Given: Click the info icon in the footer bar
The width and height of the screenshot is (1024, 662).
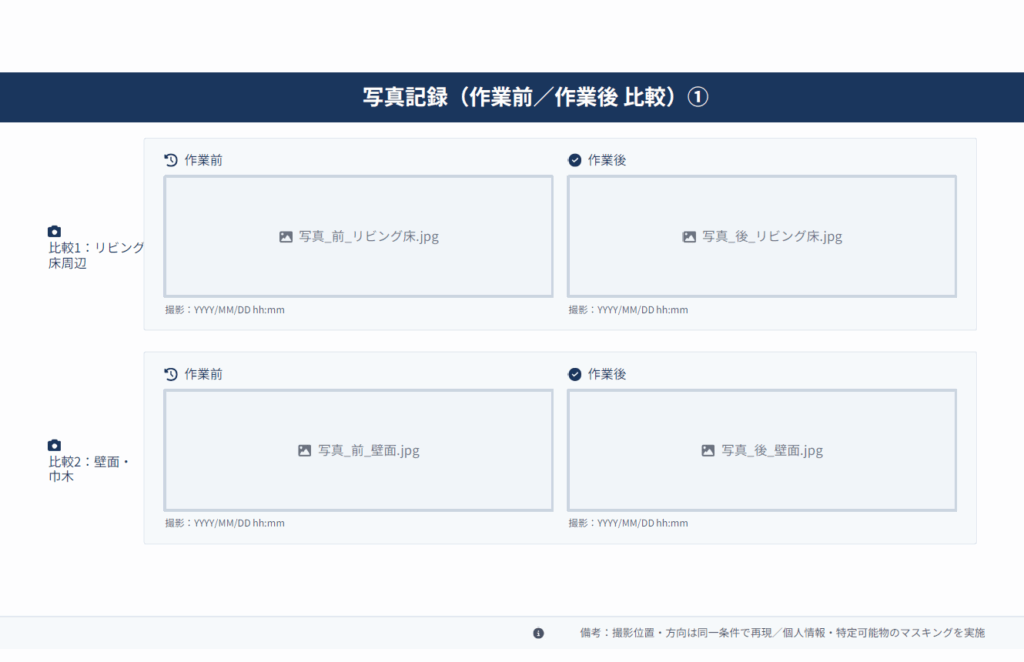Looking at the screenshot, I should (x=538, y=632).
